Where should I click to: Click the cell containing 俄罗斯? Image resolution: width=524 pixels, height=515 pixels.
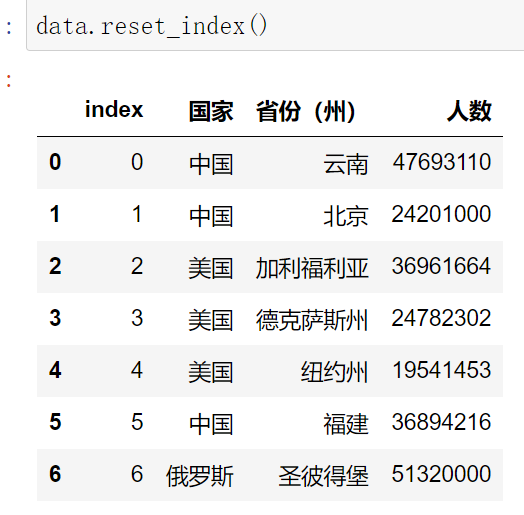click(x=200, y=476)
